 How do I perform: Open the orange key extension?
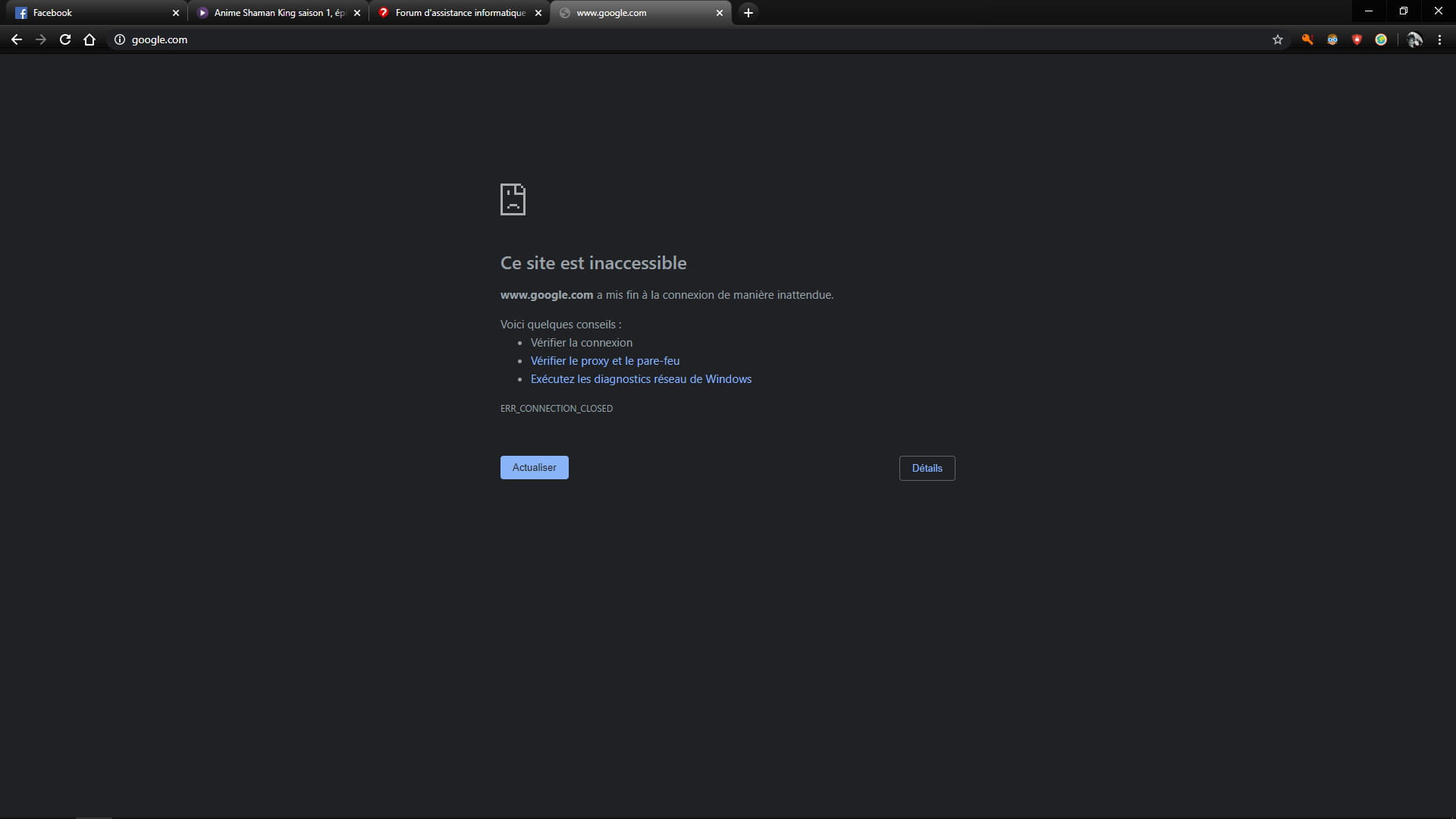pos(1307,39)
